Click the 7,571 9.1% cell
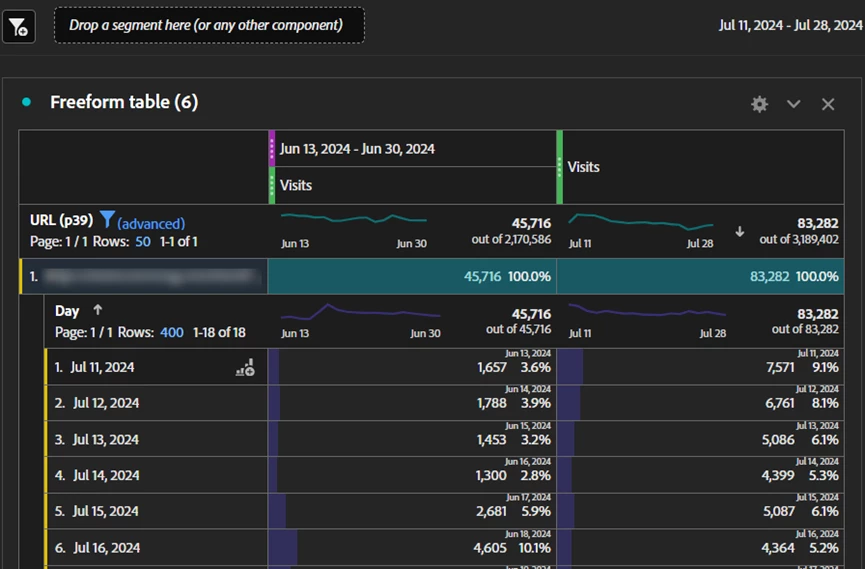 [701, 367]
